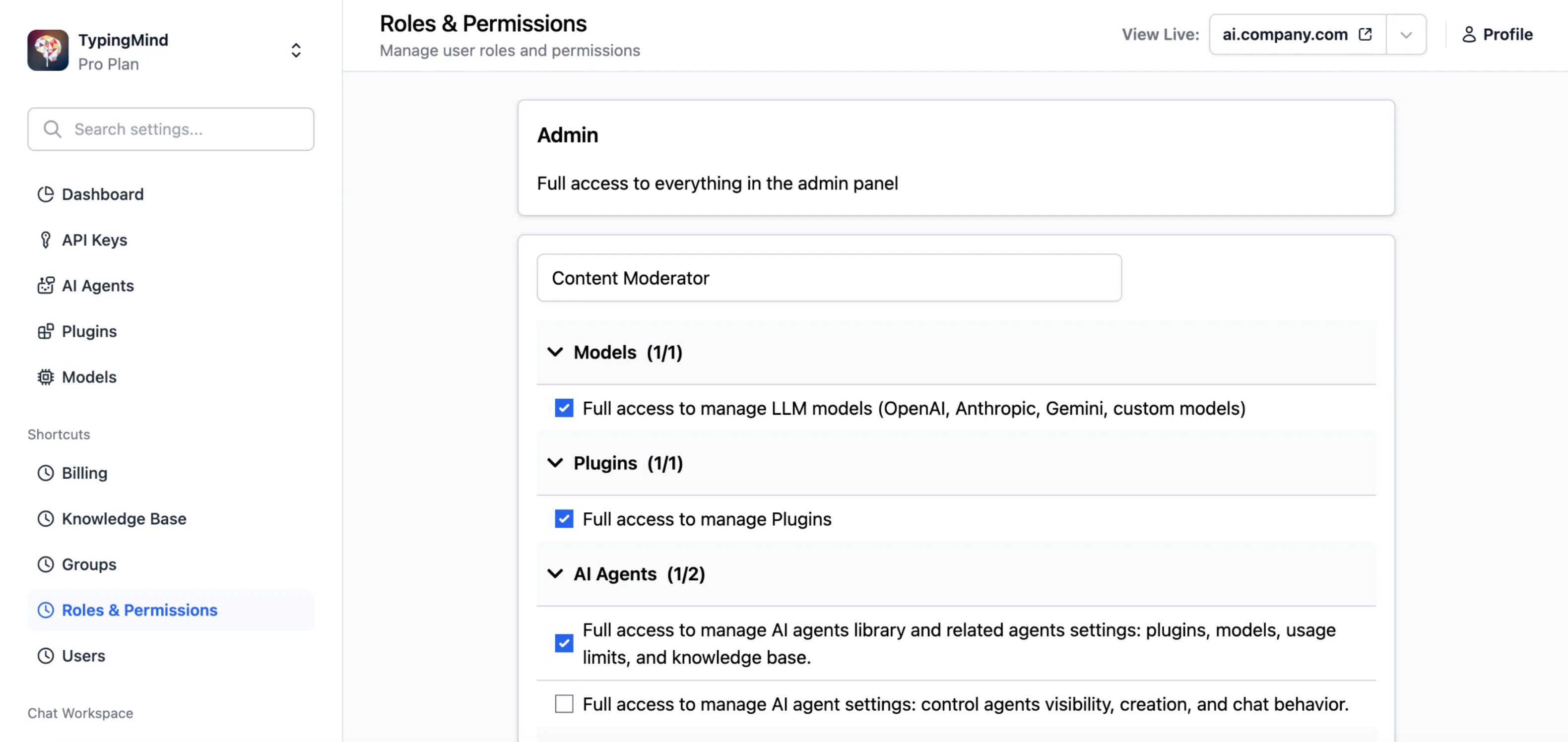Select the Dashboard clock icon
The height and width of the screenshot is (742, 1568).
tap(46, 194)
